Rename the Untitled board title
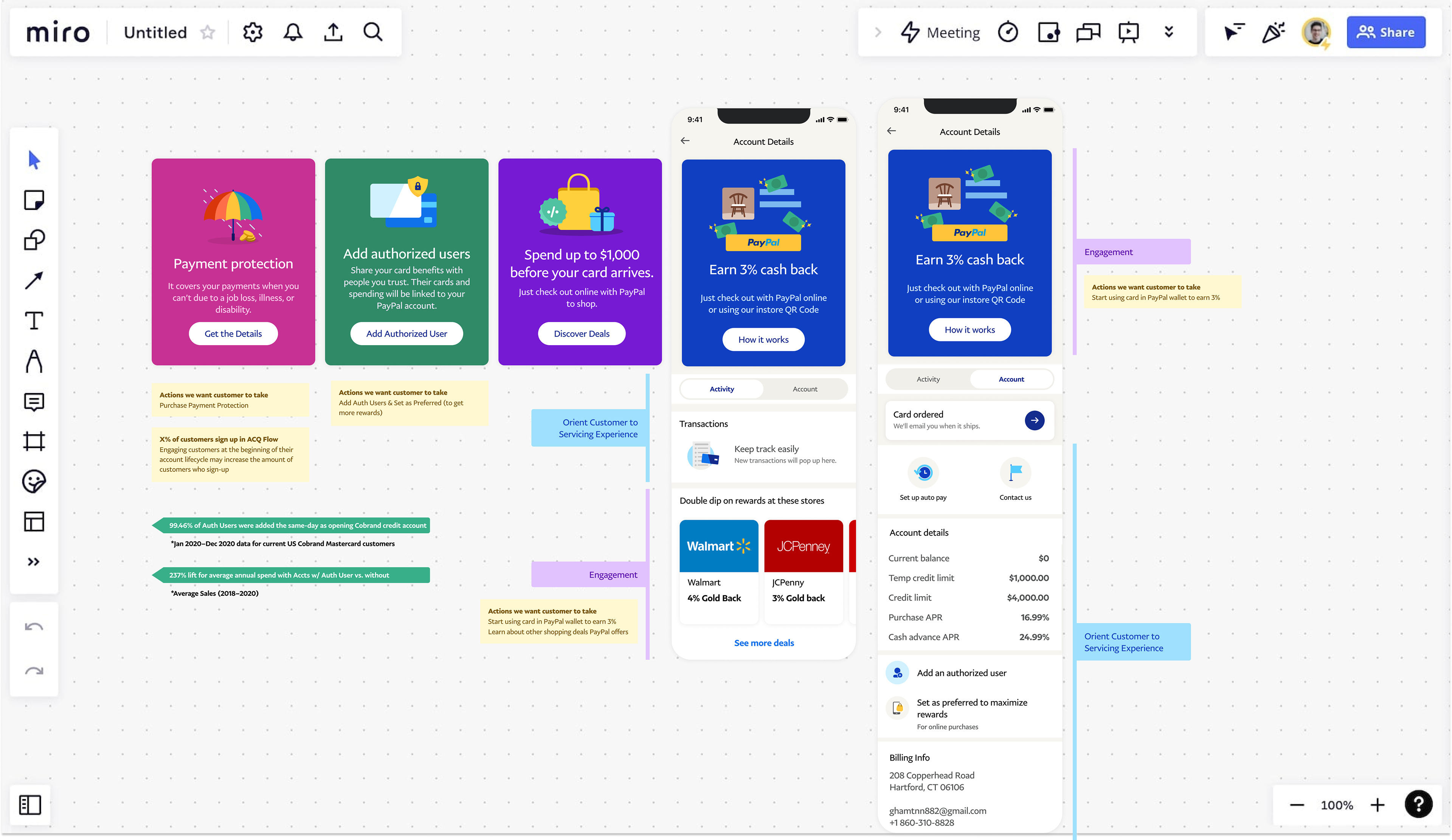 pyautogui.click(x=155, y=32)
